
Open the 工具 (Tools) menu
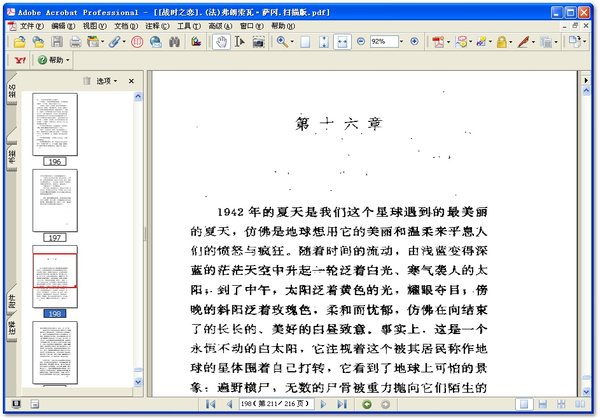coord(189,26)
